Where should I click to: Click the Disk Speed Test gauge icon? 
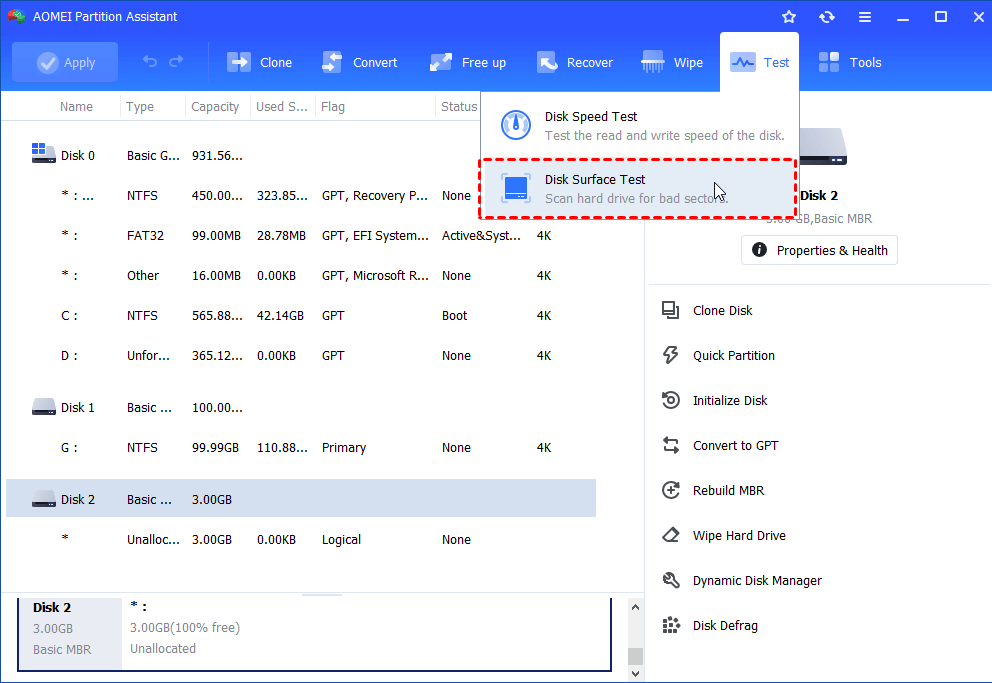516,125
